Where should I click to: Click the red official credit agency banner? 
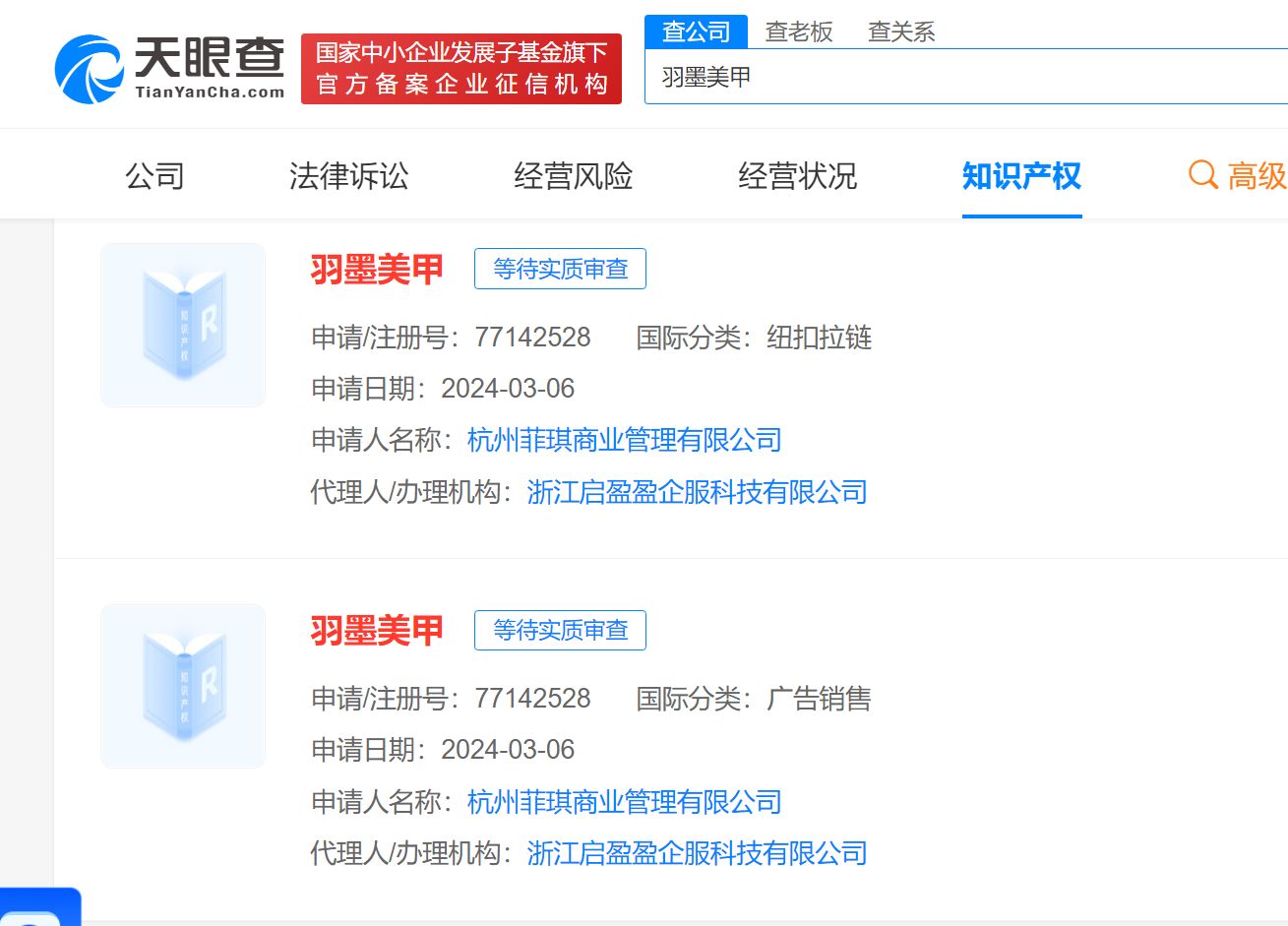[460, 69]
